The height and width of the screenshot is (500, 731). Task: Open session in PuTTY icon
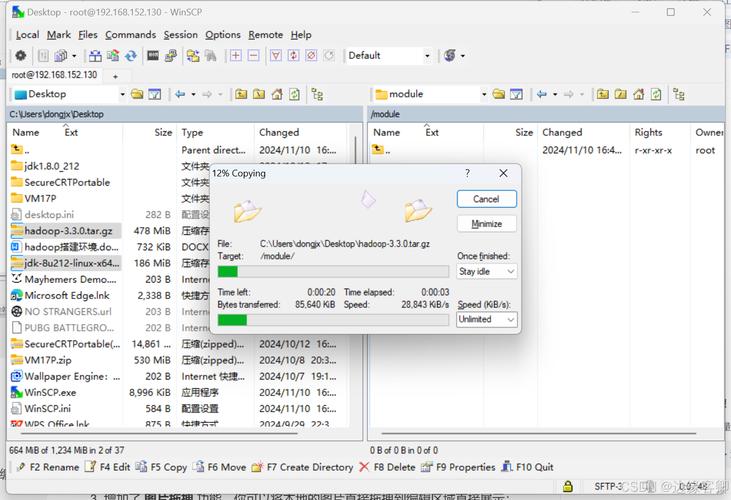click(171, 55)
